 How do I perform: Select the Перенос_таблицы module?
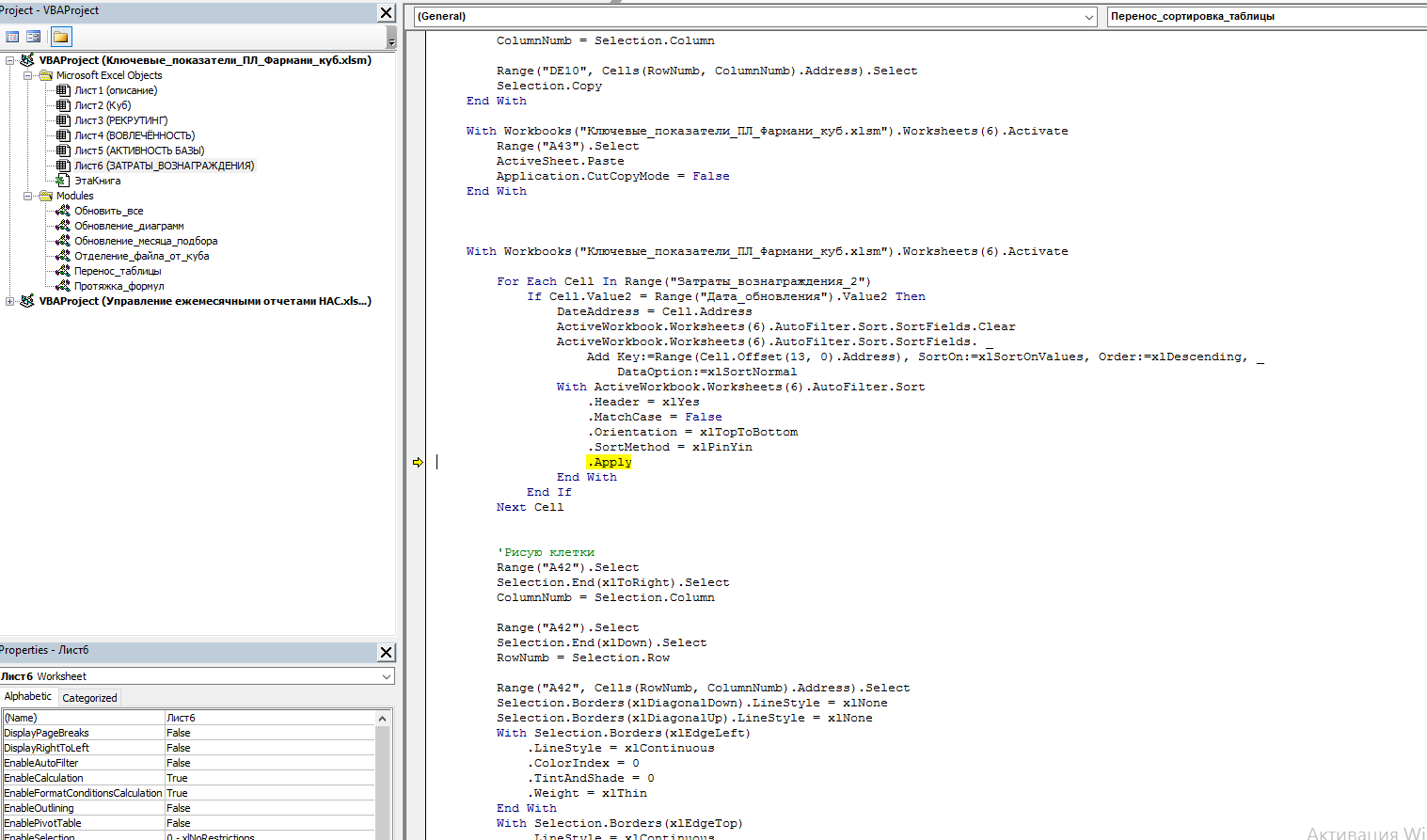point(118,271)
